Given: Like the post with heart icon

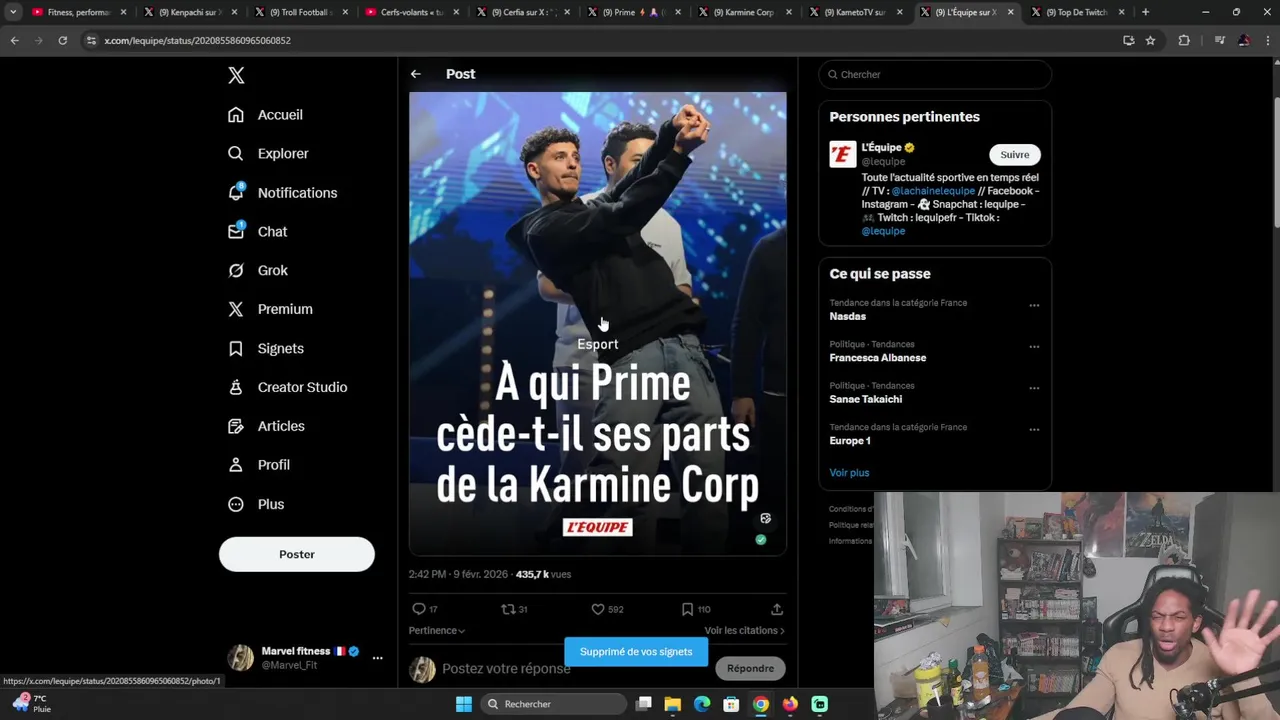Looking at the screenshot, I should coord(598,609).
